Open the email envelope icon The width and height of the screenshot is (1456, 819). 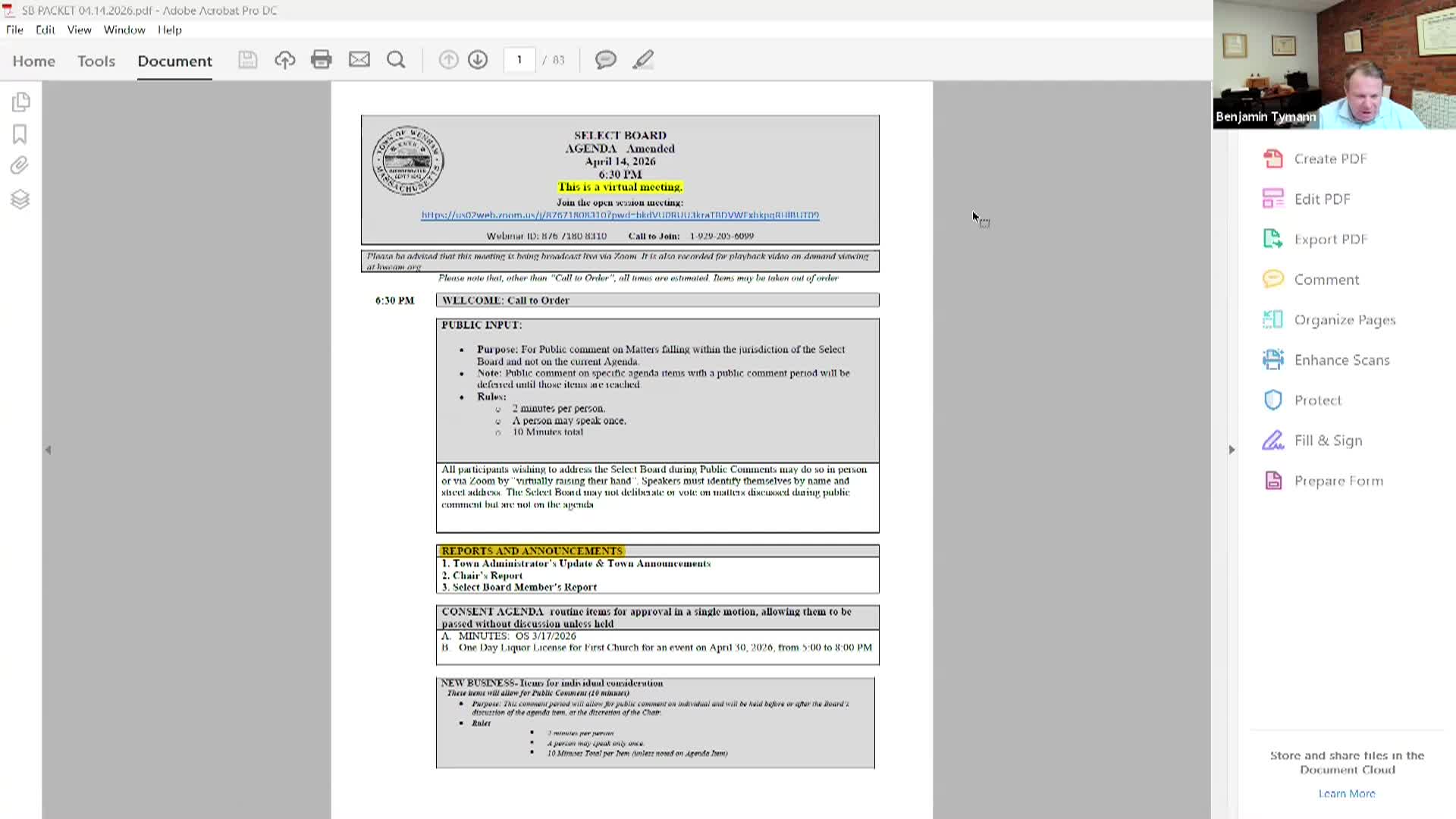click(x=359, y=60)
